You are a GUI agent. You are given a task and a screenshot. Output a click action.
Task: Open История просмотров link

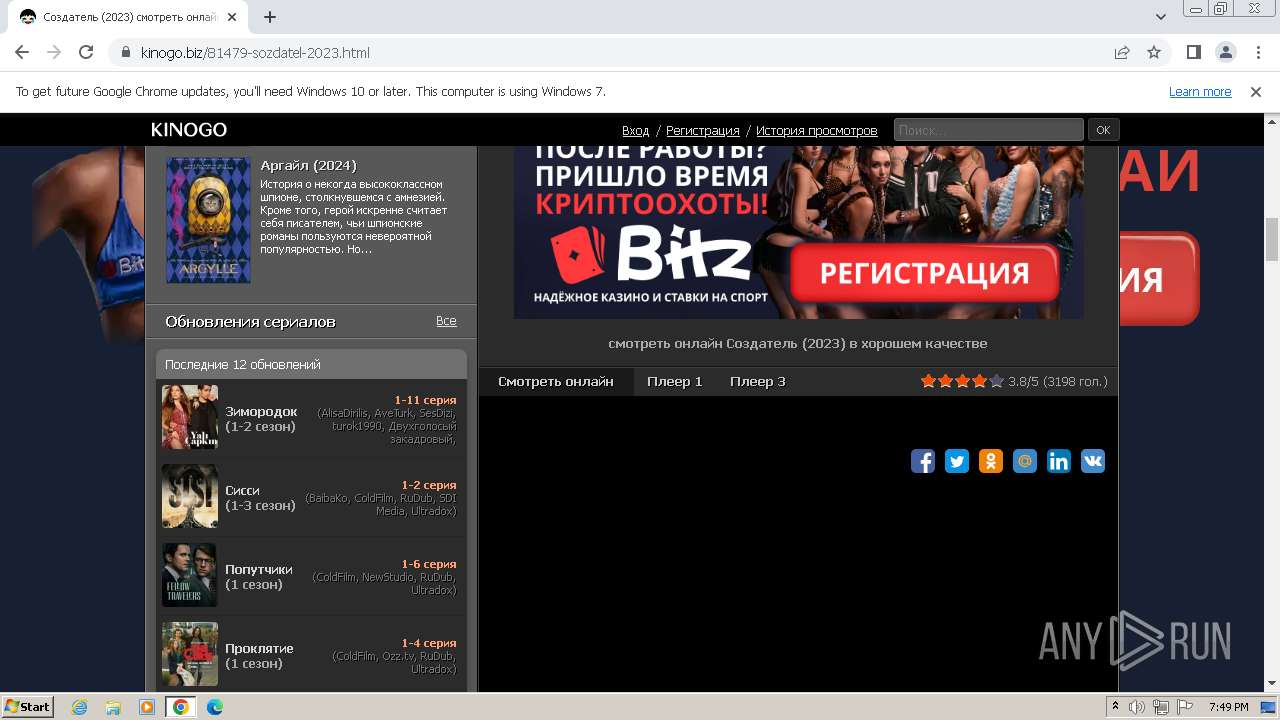point(817,131)
